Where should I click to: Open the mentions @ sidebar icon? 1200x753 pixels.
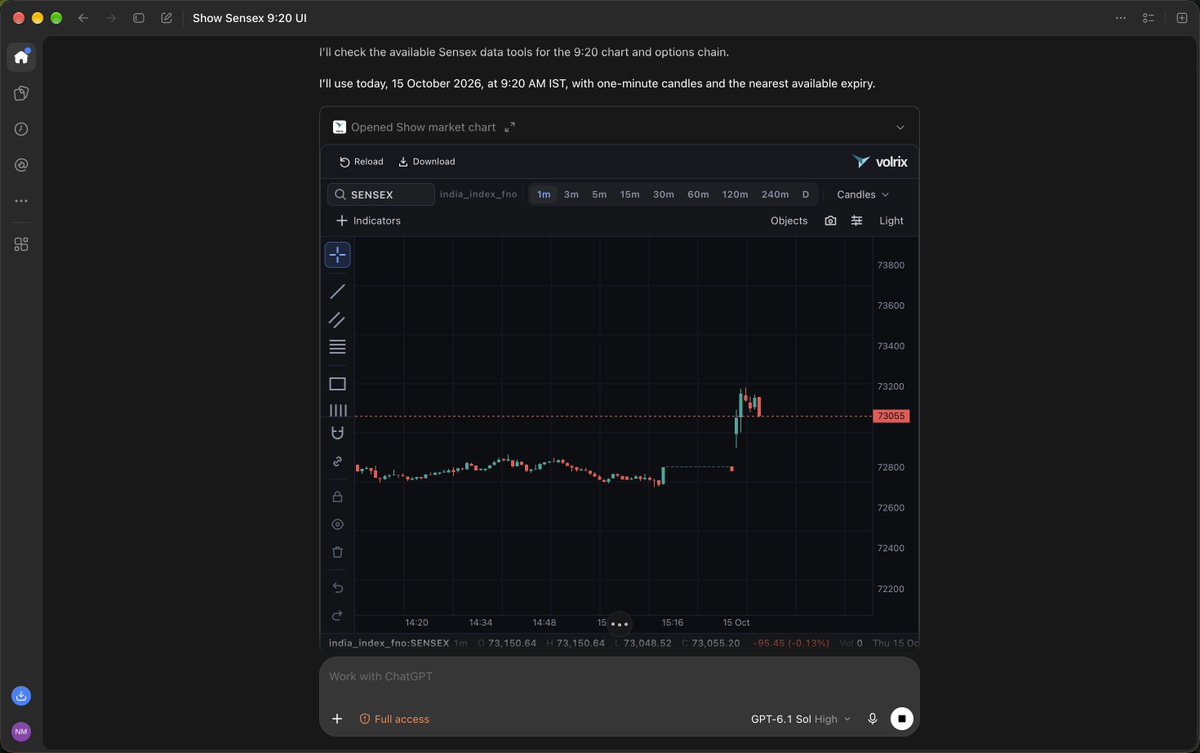point(21,165)
